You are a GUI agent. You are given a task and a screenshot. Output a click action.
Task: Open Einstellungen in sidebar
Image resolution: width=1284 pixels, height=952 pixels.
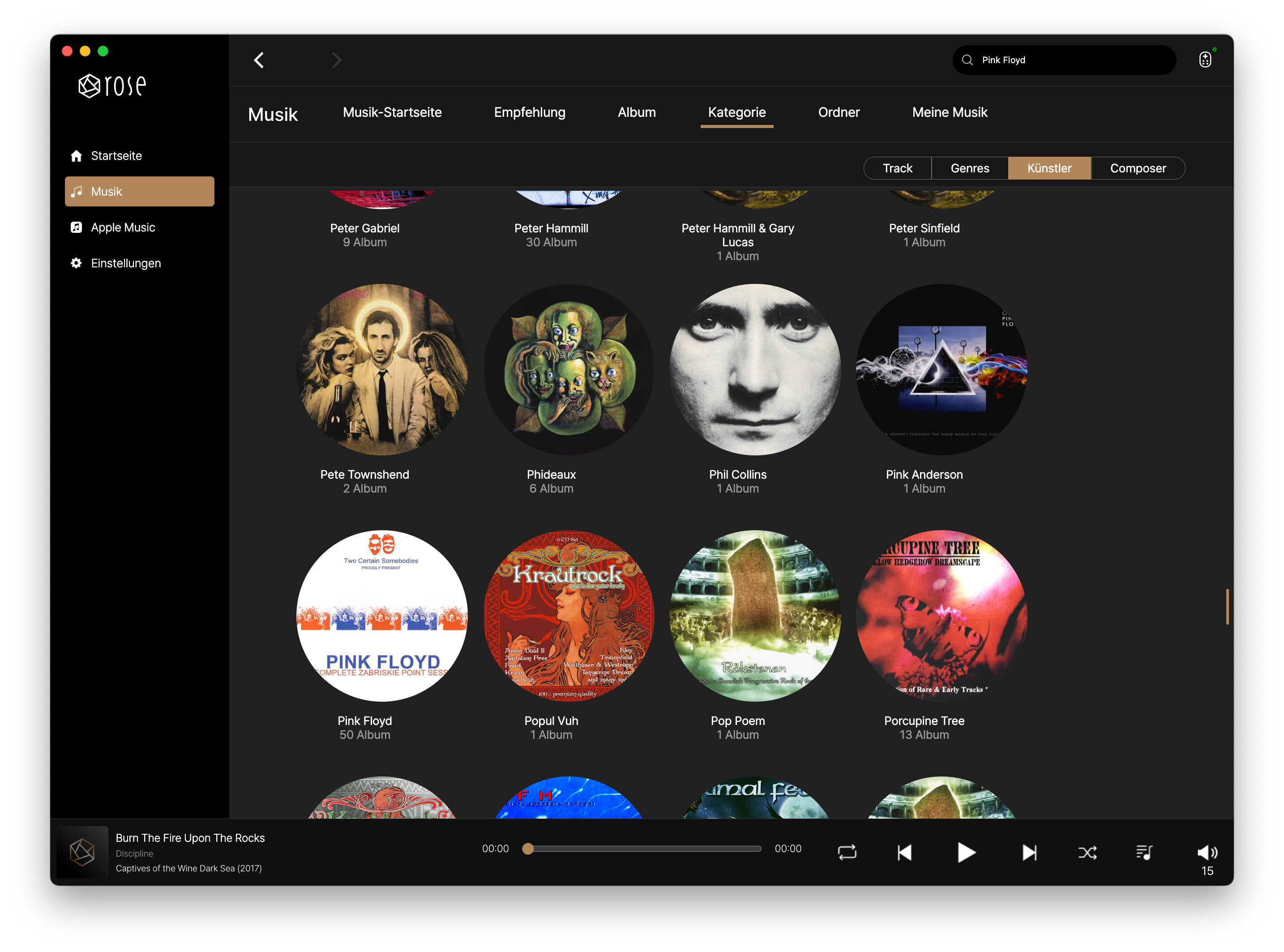[x=139, y=263]
